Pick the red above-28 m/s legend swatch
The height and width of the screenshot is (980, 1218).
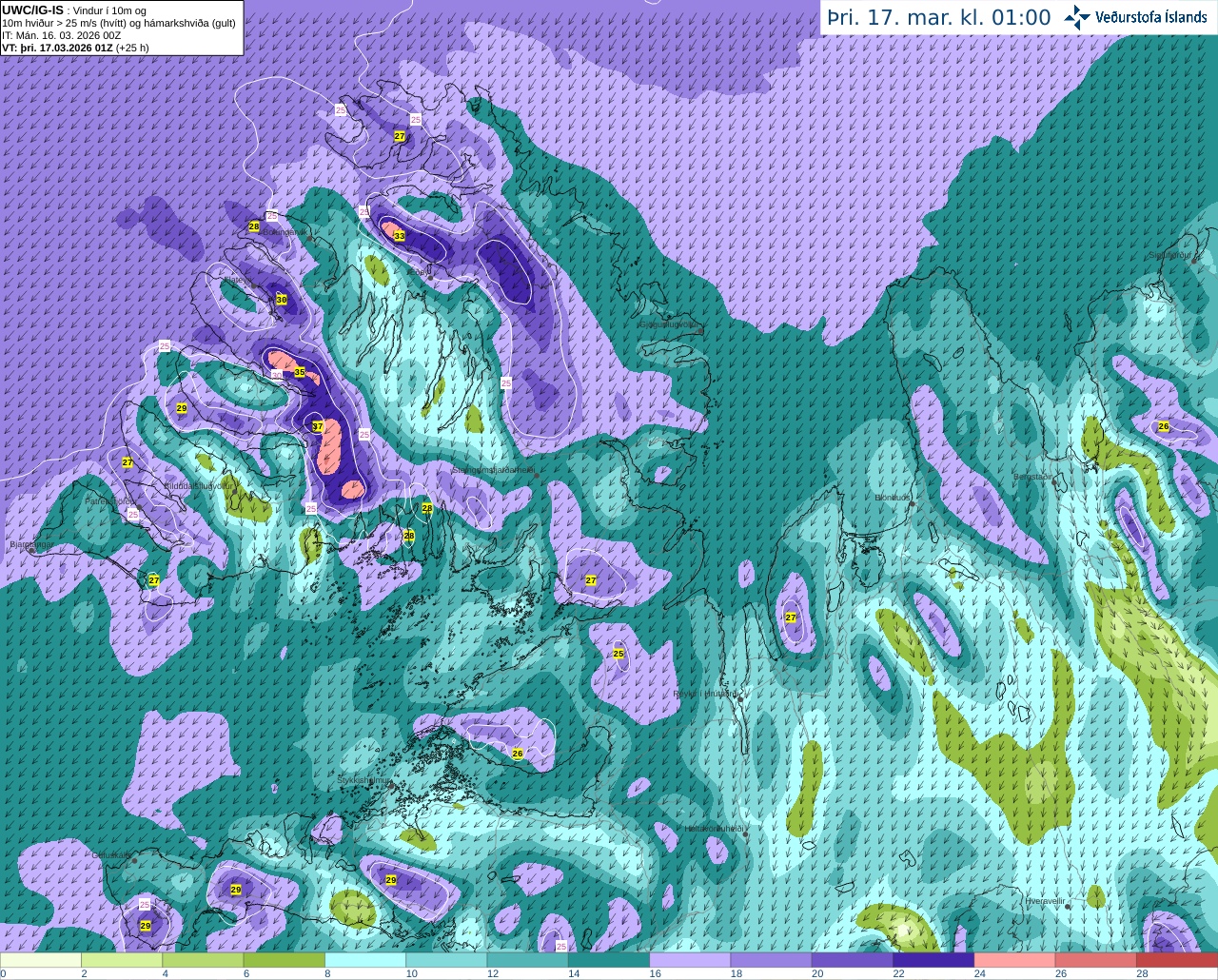click(1177, 960)
